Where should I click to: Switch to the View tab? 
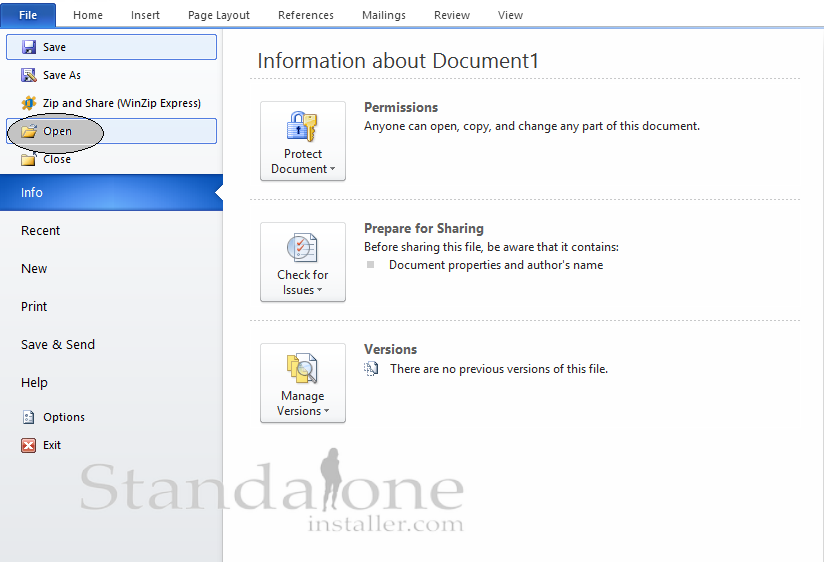(510, 15)
